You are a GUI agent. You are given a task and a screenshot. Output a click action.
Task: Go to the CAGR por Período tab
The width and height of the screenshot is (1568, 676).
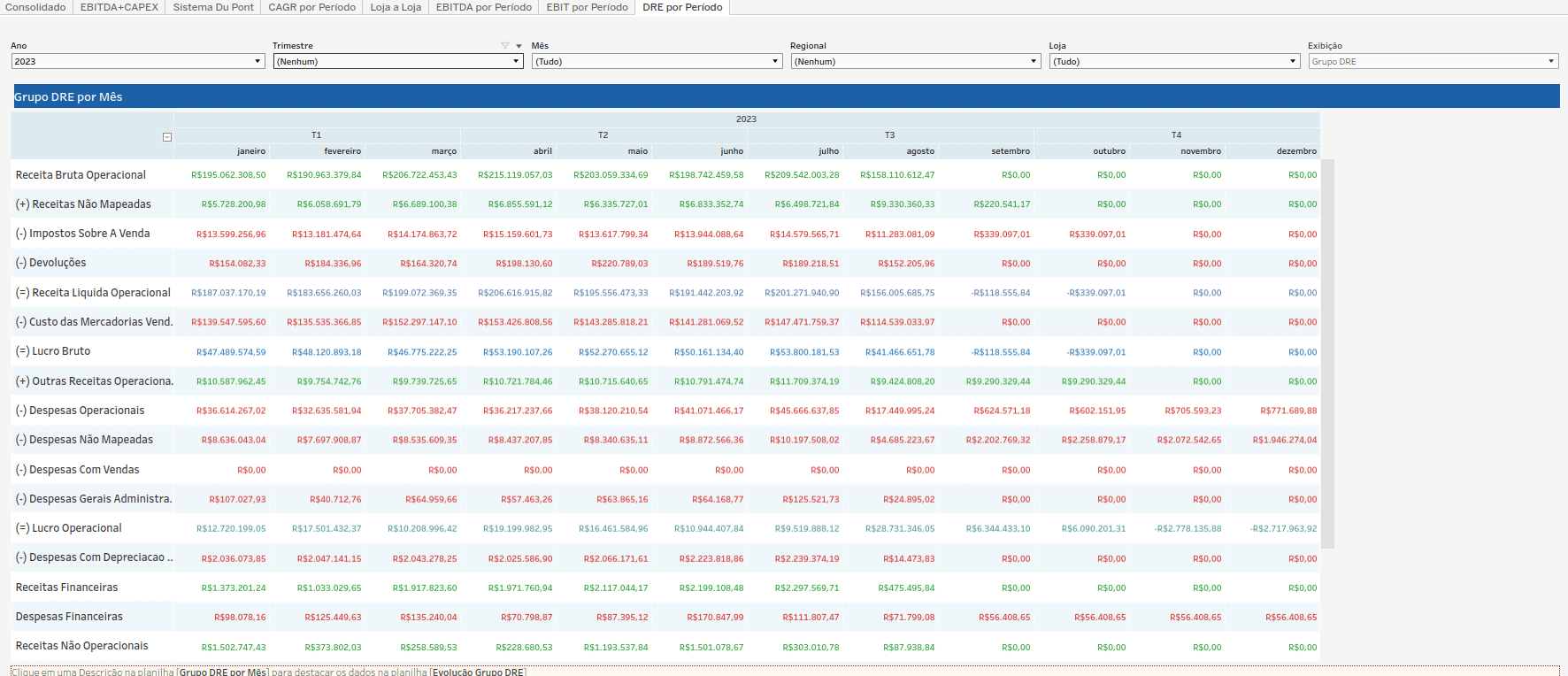pos(312,7)
